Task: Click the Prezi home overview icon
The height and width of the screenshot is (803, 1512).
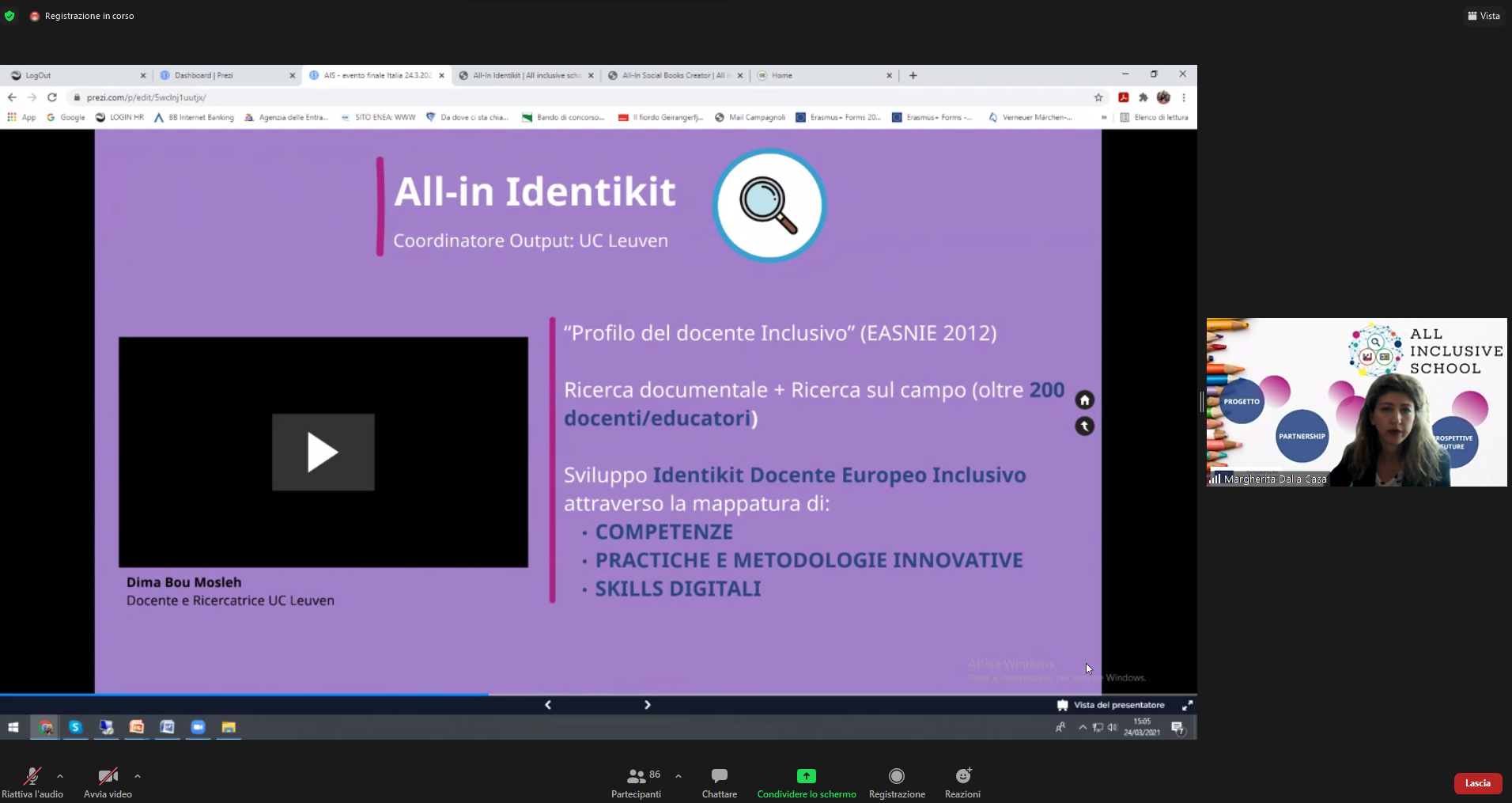Action: [1084, 400]
